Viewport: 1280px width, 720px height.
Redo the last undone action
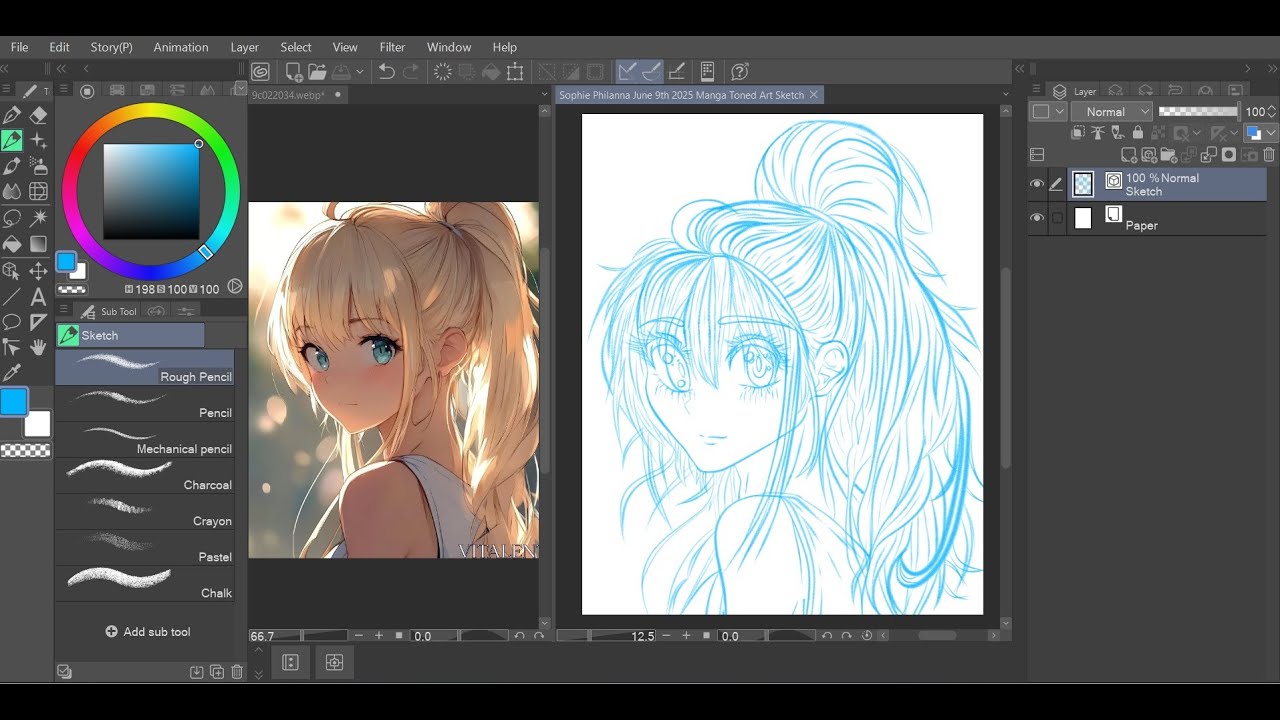(x=410, y=71)
